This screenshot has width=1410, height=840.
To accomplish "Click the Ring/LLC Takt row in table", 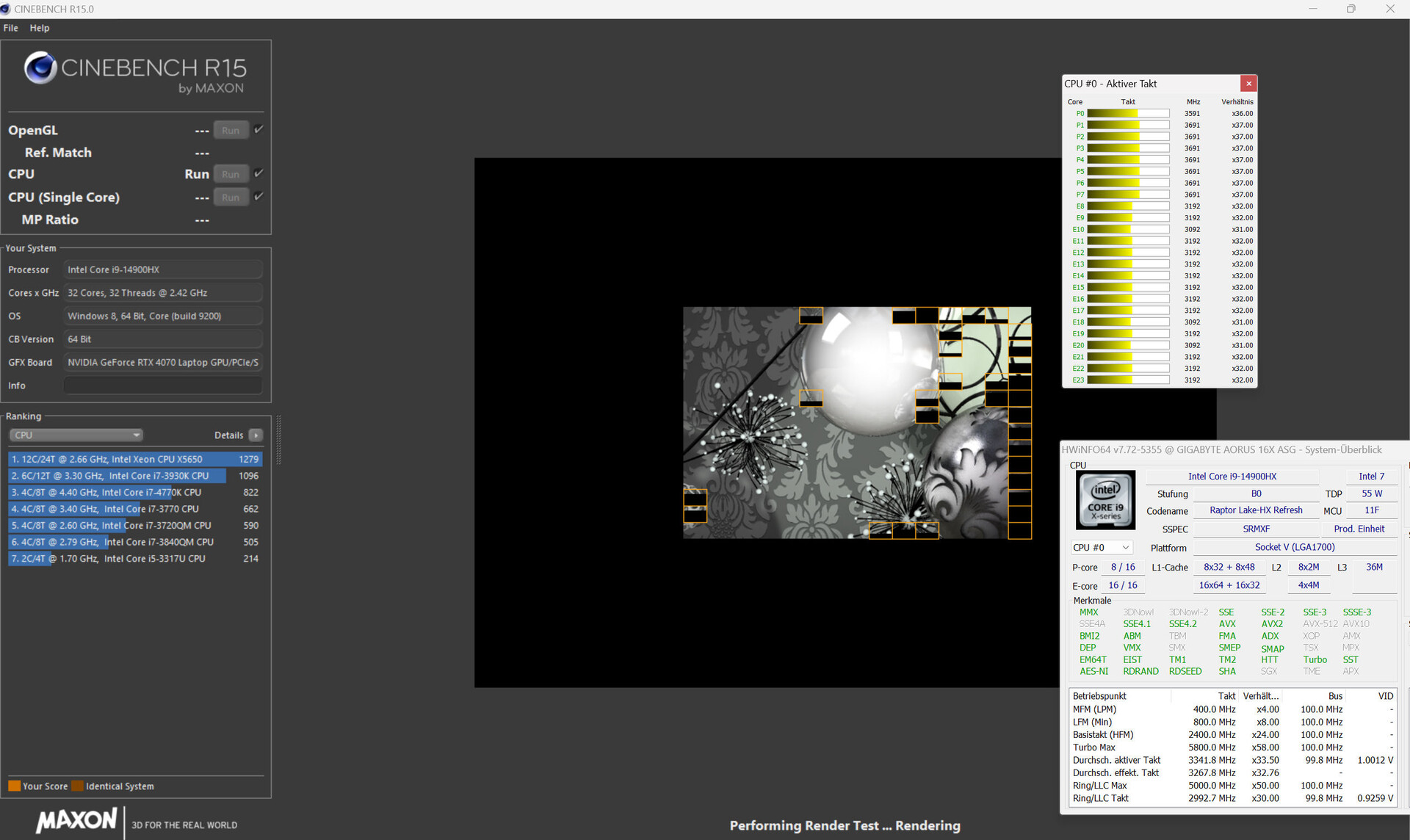I will [1232, 799].
